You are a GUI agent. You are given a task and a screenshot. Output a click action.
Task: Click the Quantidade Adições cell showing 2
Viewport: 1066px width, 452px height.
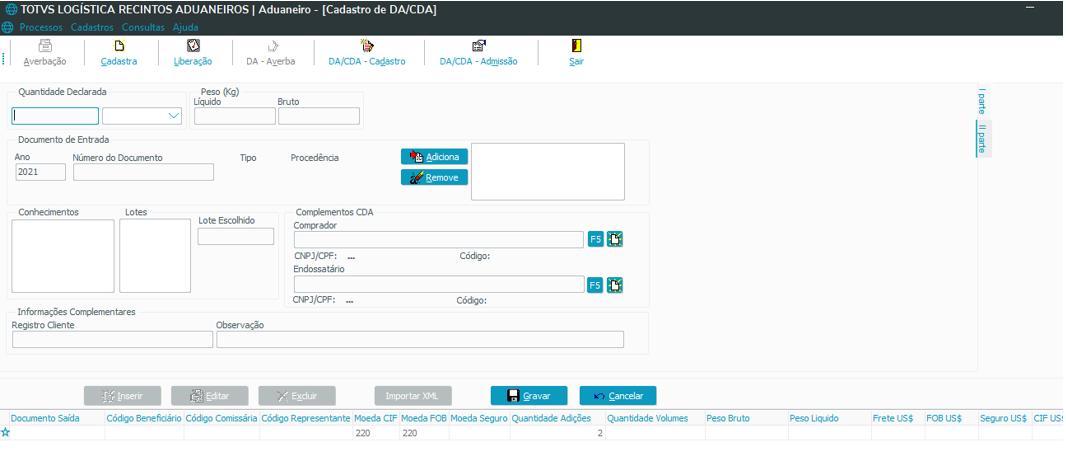tap(557, 433)
